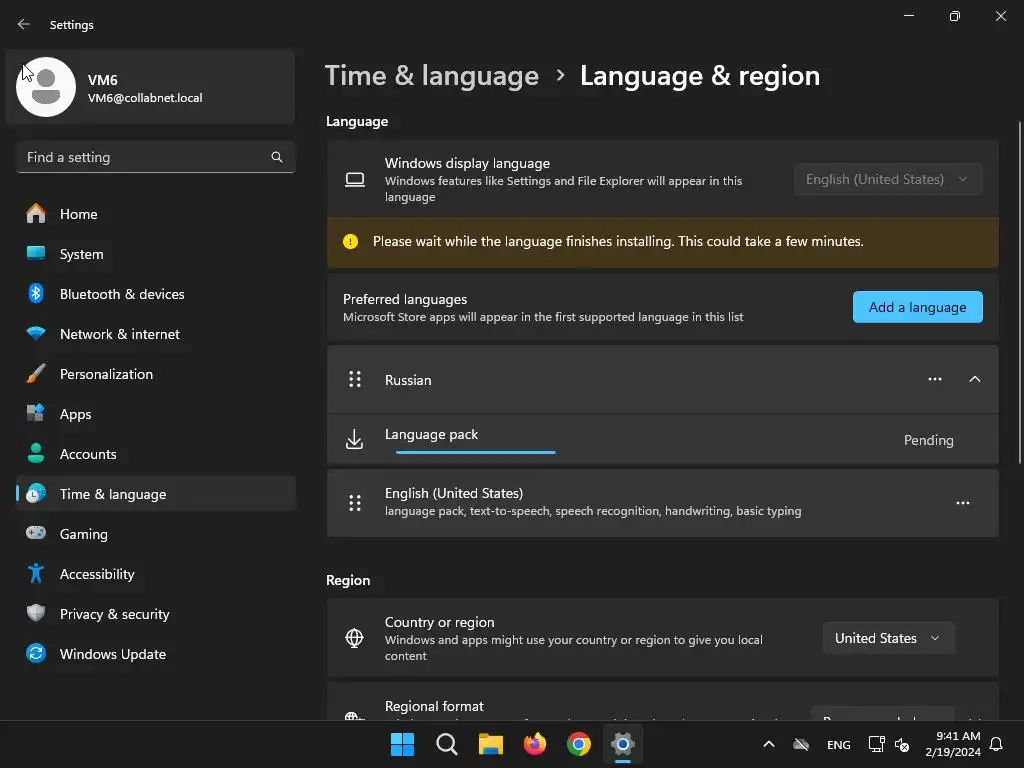The image size is (1024, 768).
Task: Go back using the Settings back arrow
Action: point(24,24)
